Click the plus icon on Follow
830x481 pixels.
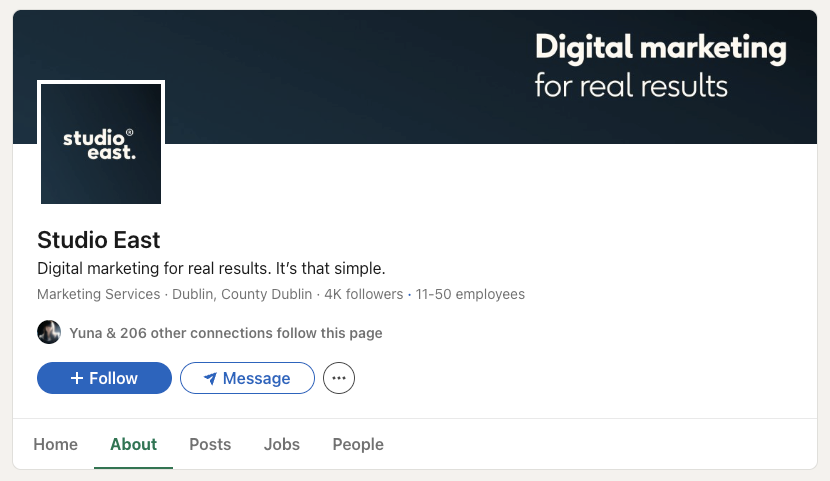click(76, 378)
